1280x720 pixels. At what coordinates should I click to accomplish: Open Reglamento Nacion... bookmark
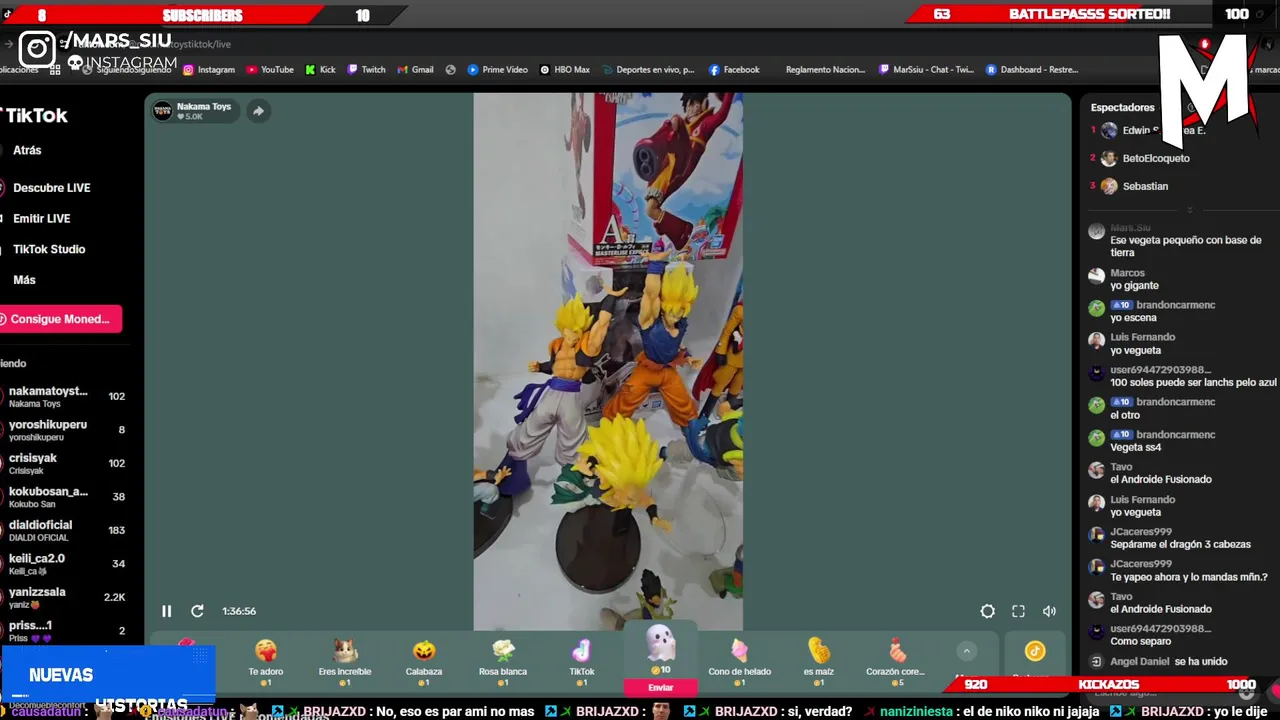pos(825,70)
